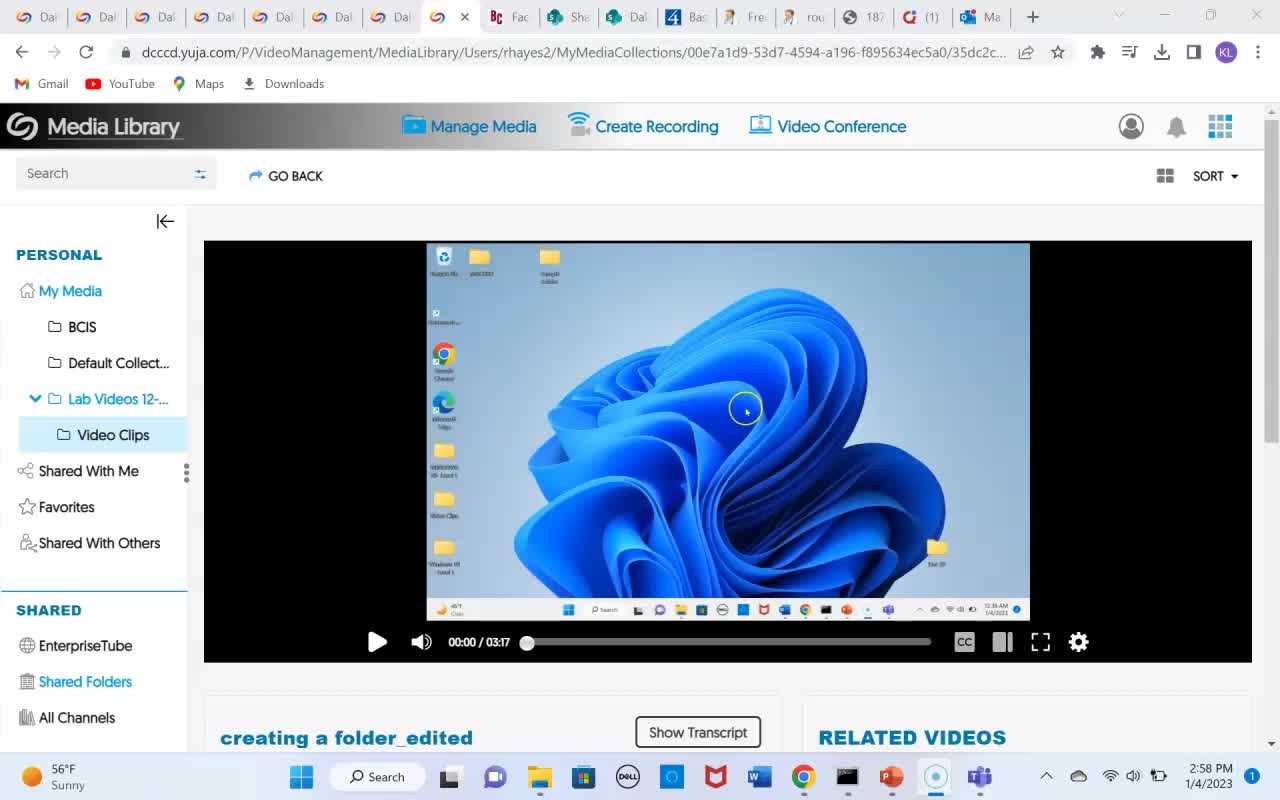
Task: Open the BCIS folder
Action: [72, 327]
